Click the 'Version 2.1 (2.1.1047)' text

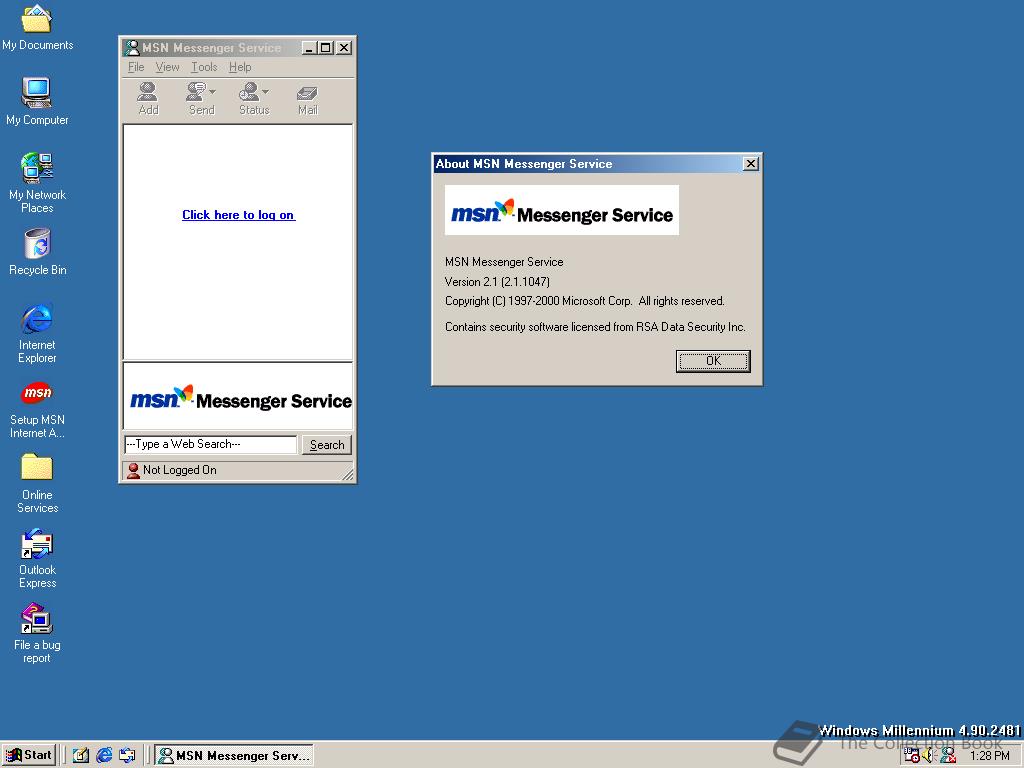[x=497, y=281]
